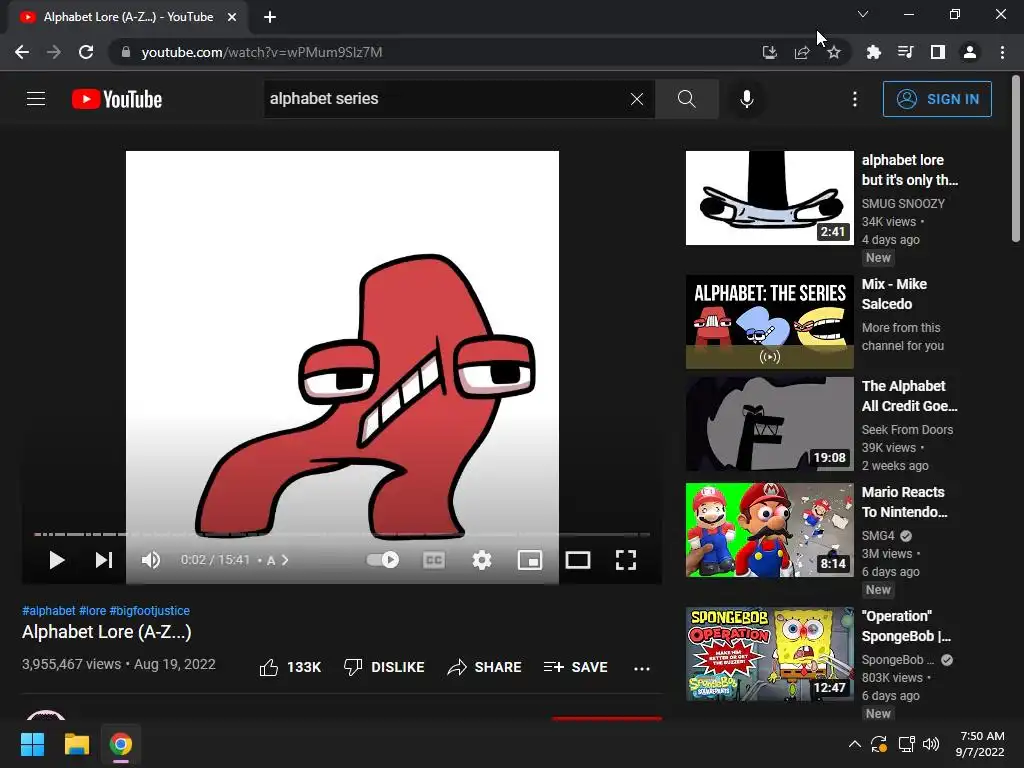Toggle the Chrome side panel

pos(938,52)
